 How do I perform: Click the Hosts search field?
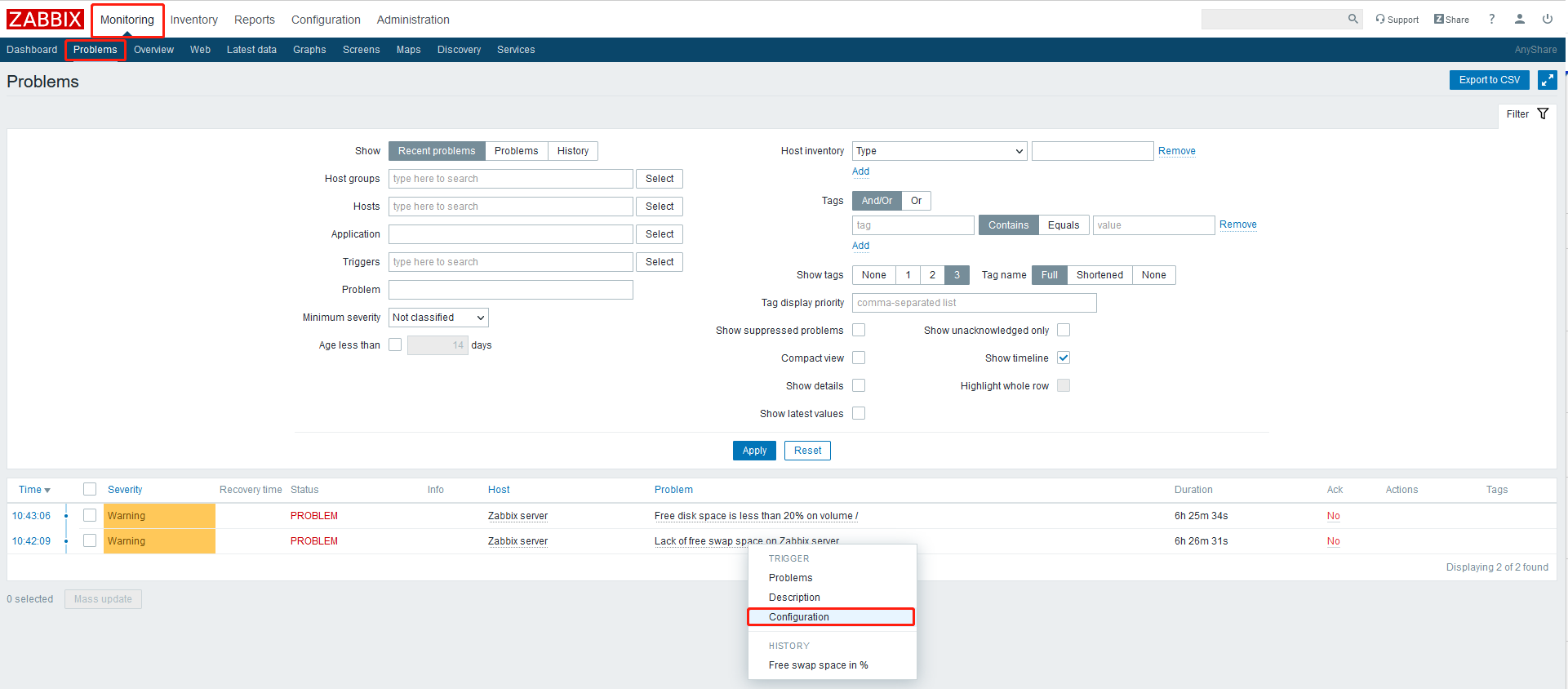coord(511,207)
